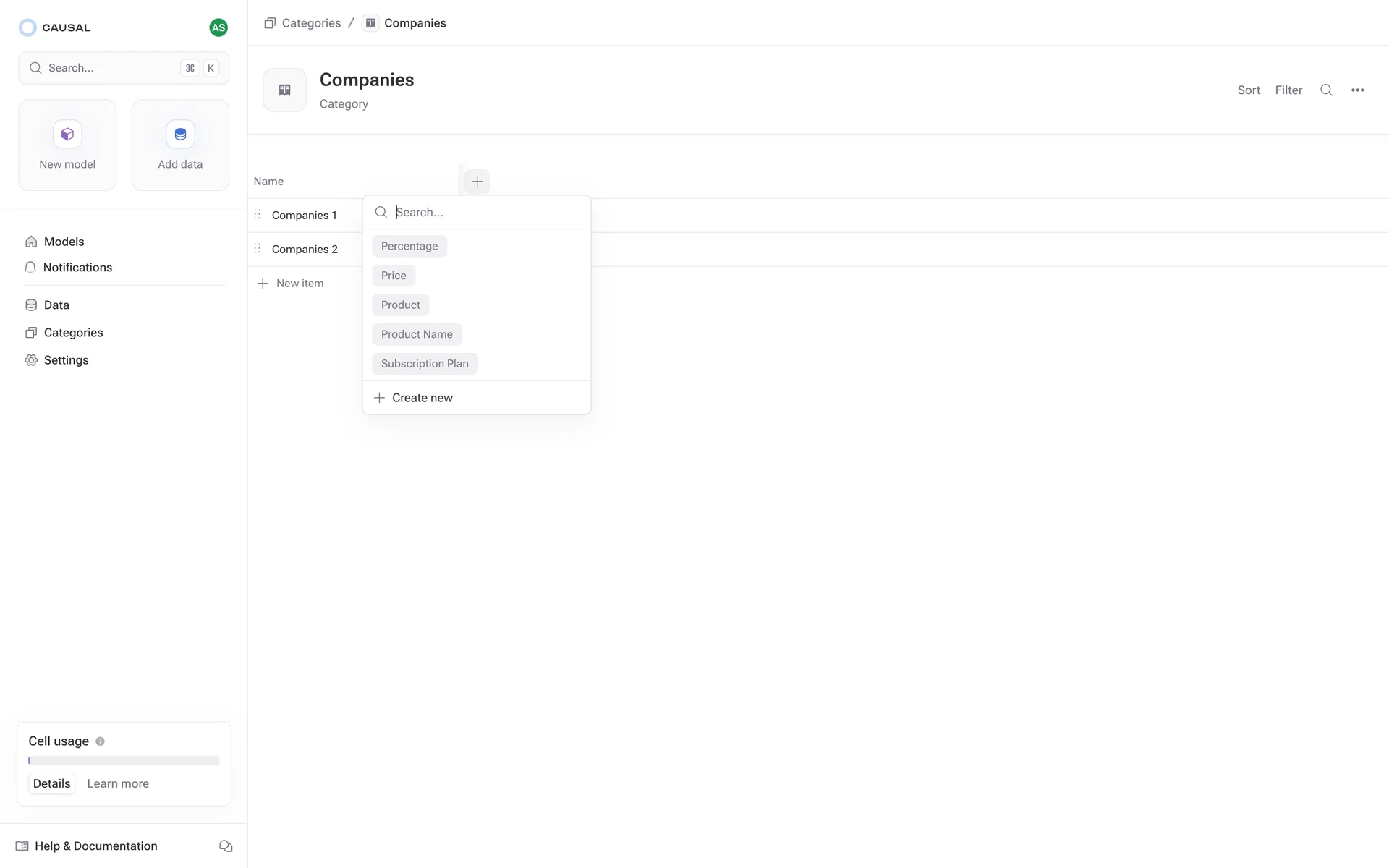The width and height of the screenshot is (1389, 868).
Task: Click the plus icon to add a column
Action: pos(477,182)
